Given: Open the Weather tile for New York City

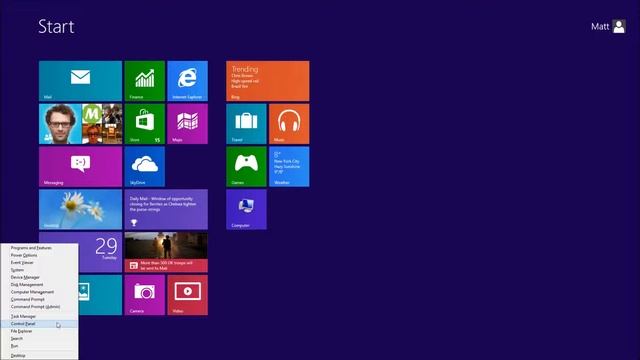Looking at the screenshot, I should 289,167.
